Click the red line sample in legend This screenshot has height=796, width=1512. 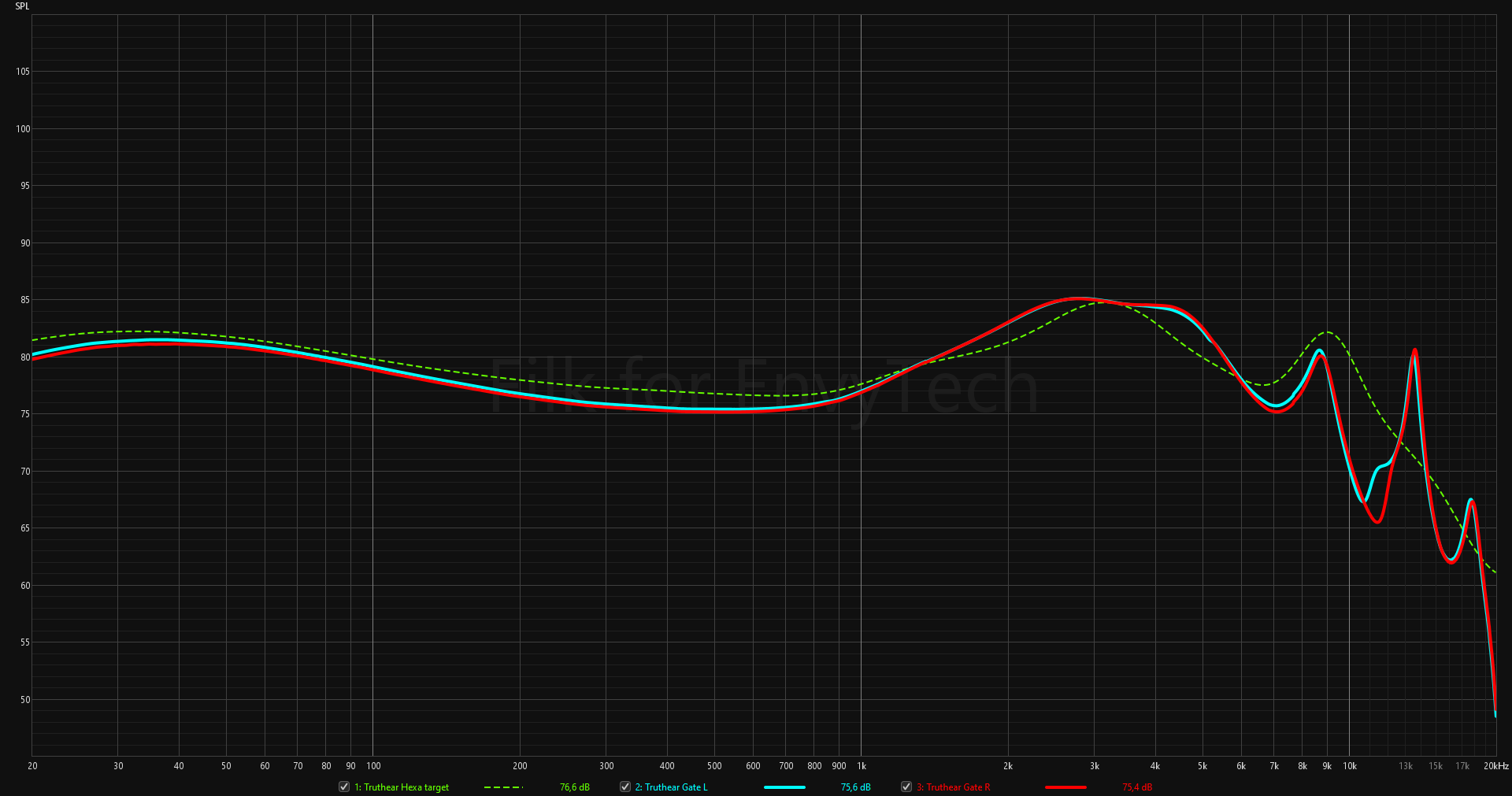pos(1065,787)
